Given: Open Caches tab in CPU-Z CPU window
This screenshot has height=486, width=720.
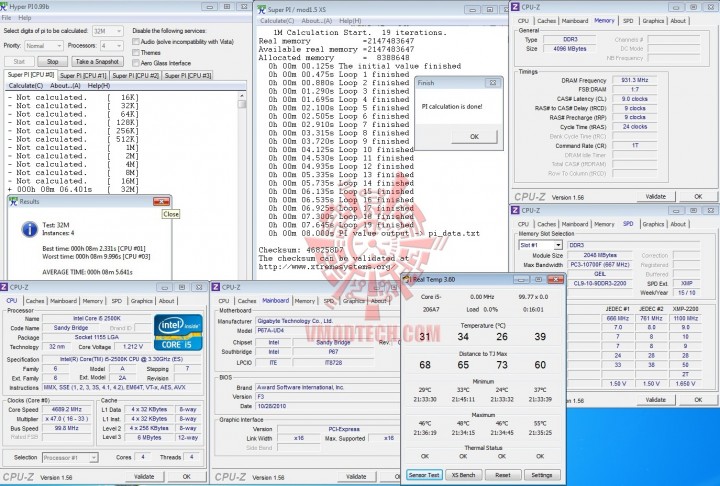Looking at the screenshot, I should tap(34, 301).
